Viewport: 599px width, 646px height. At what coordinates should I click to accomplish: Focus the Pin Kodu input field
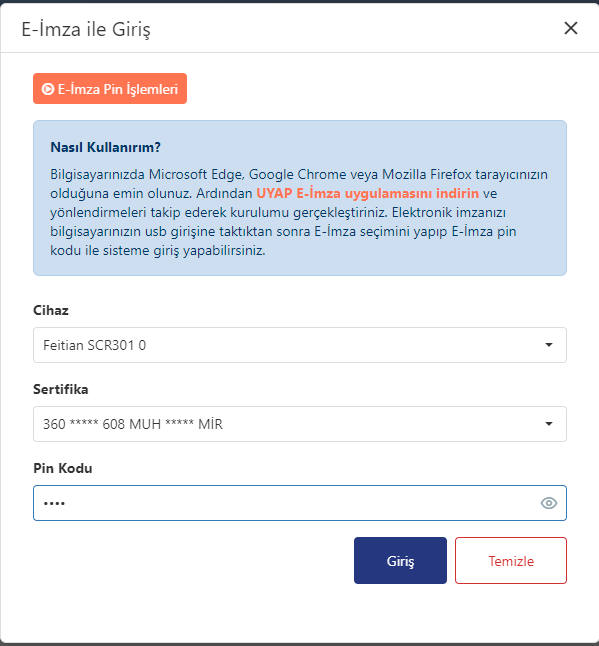click(x=300, y=503)
